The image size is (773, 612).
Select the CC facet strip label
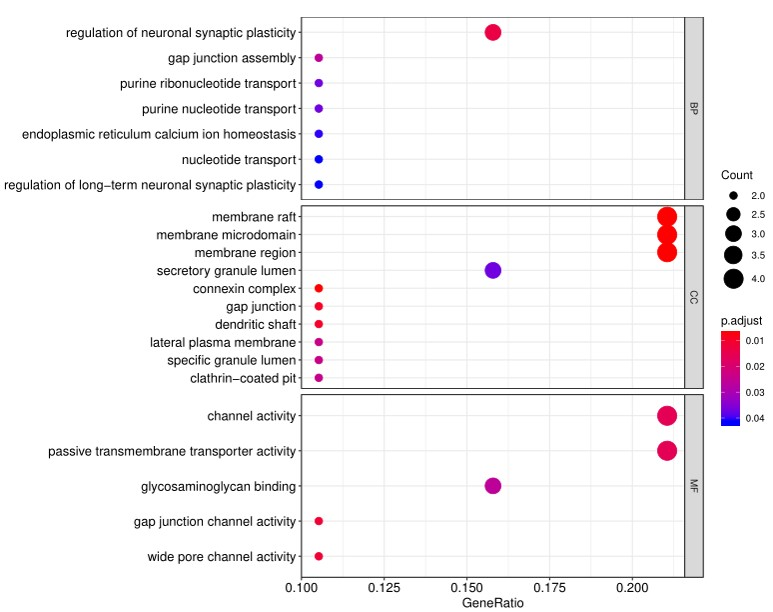pos(693,297)
